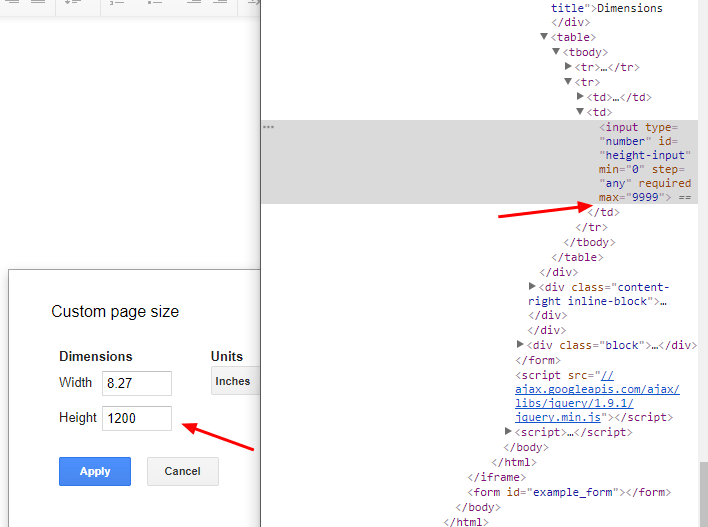Click the "Custom page size" dialog title
The height and width of the screenshot is (527, 708).
click(x=115, y=312)
